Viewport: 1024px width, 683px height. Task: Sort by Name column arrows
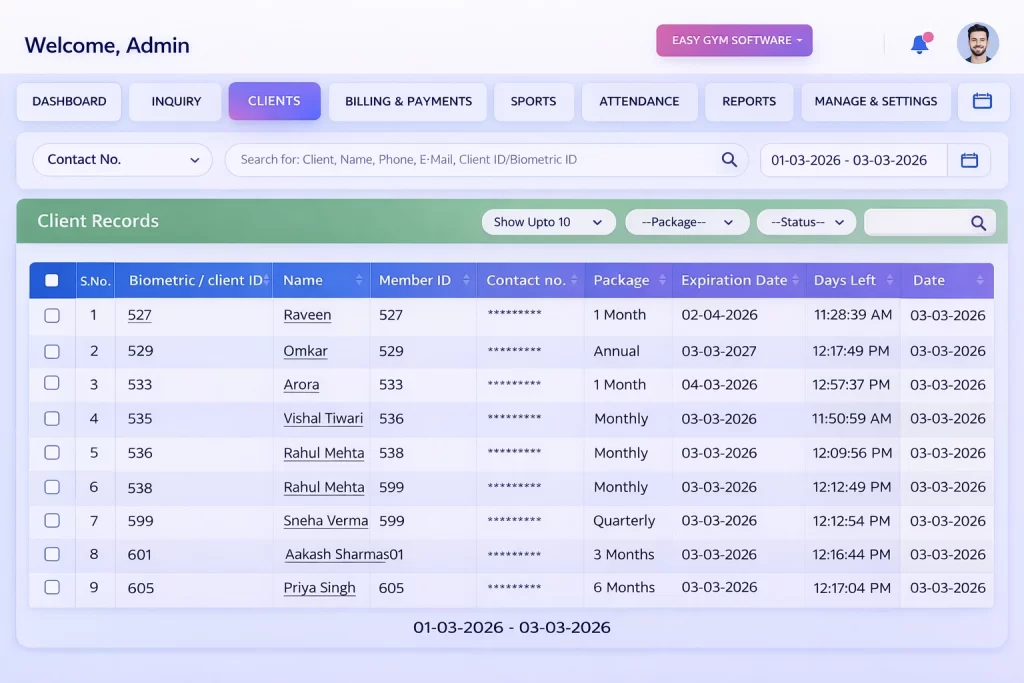359,281
